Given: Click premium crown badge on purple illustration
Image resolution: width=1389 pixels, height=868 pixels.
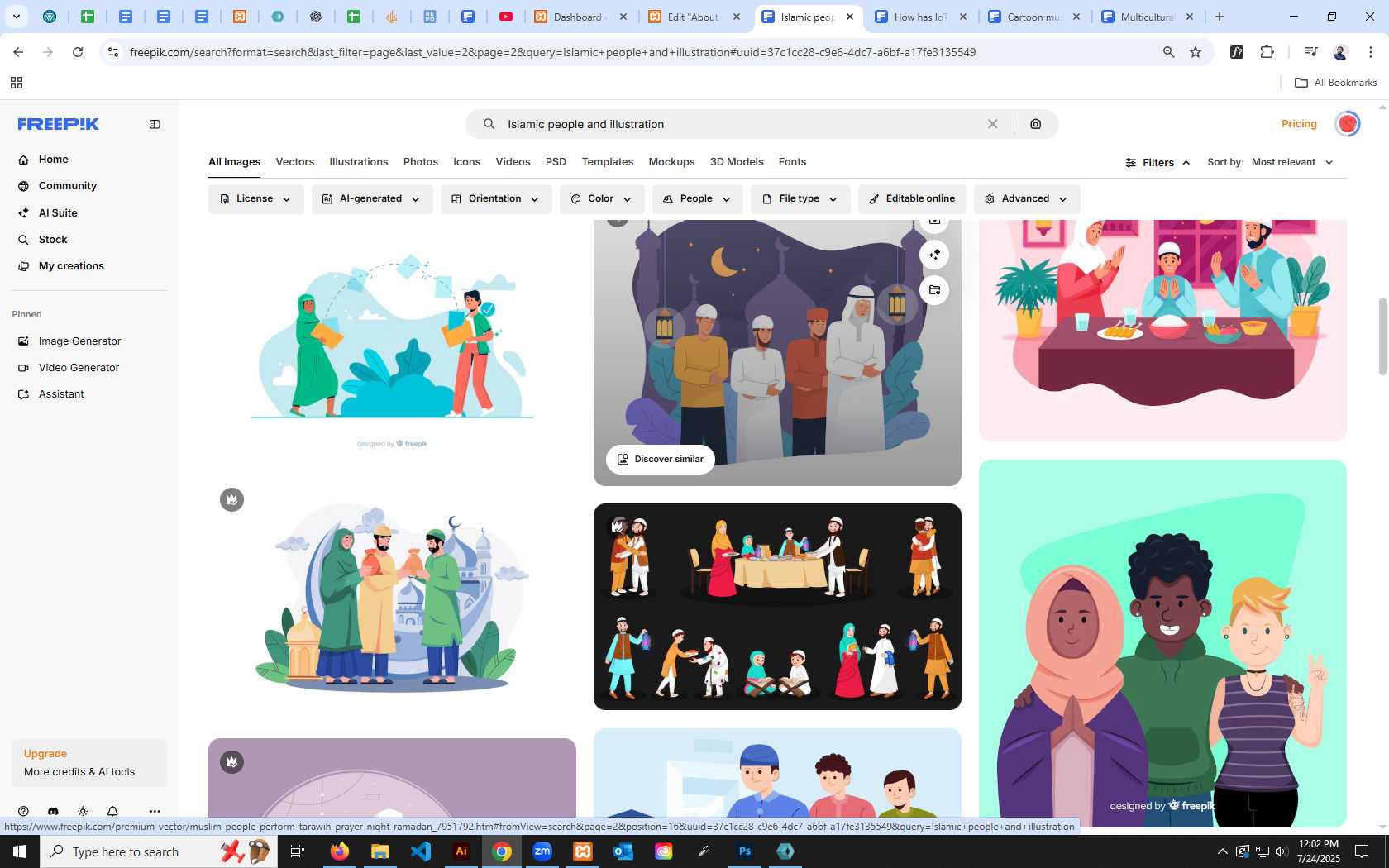Looking at the screenshot, I should tap(231, 762).
